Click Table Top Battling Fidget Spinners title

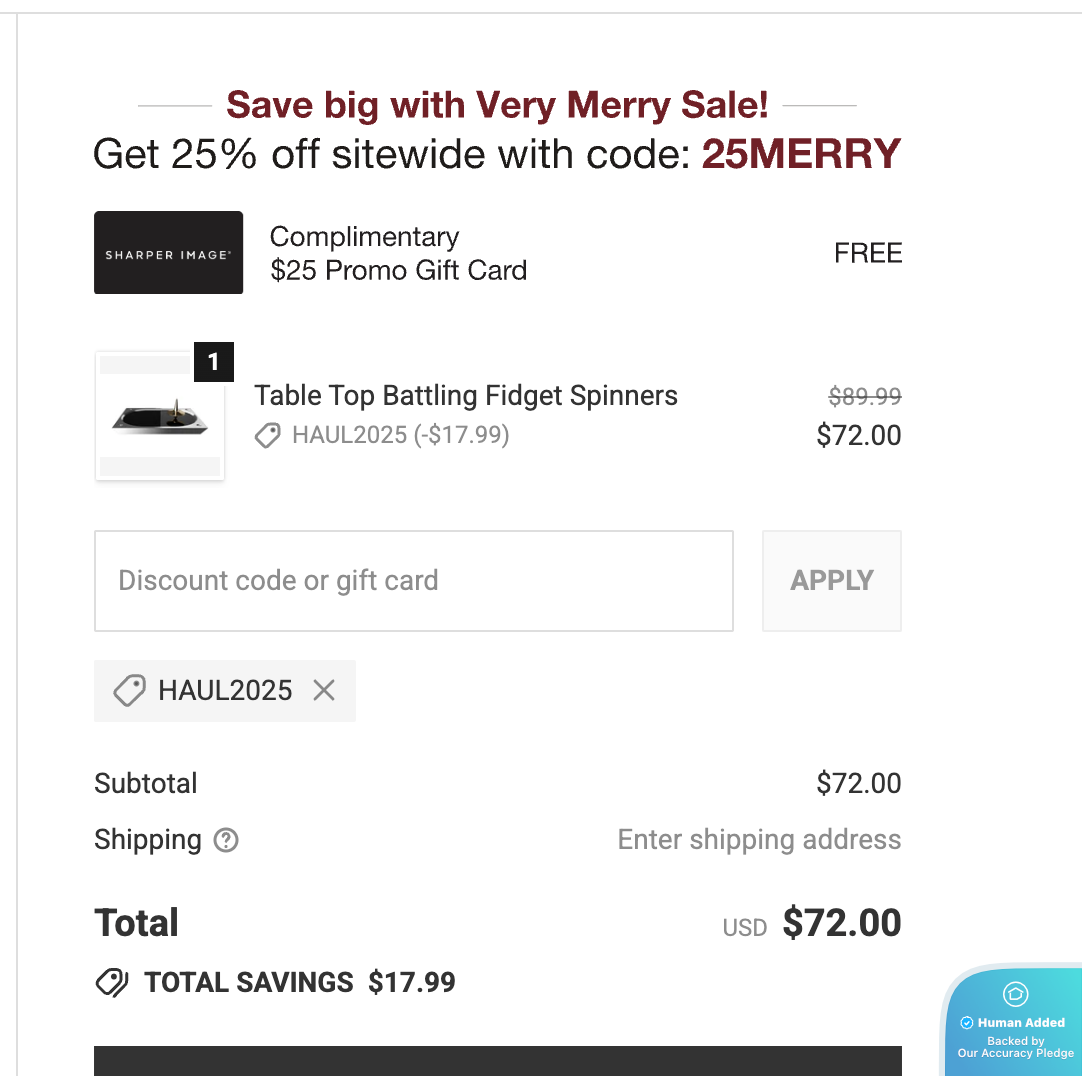[466, 395]
